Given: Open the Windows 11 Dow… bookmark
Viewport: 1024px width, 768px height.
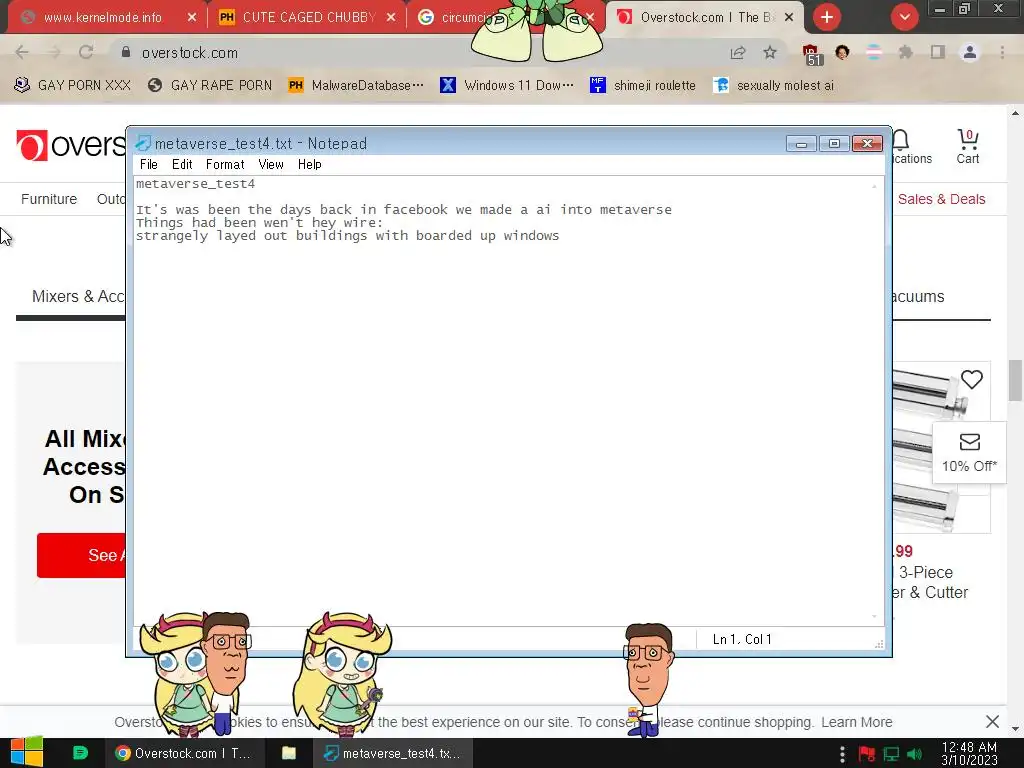Looking at the screenshot, I should [x=507, y=86].
